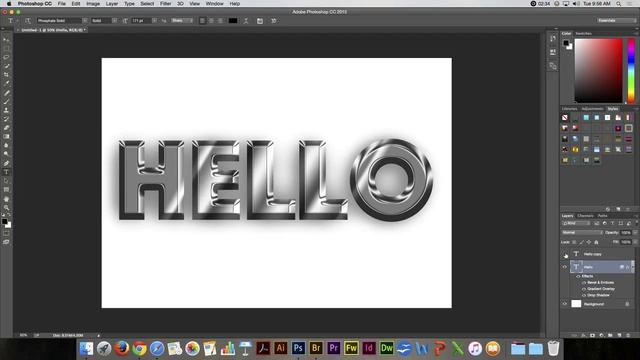Open the font style dropdown

click(x=114, y=21)
